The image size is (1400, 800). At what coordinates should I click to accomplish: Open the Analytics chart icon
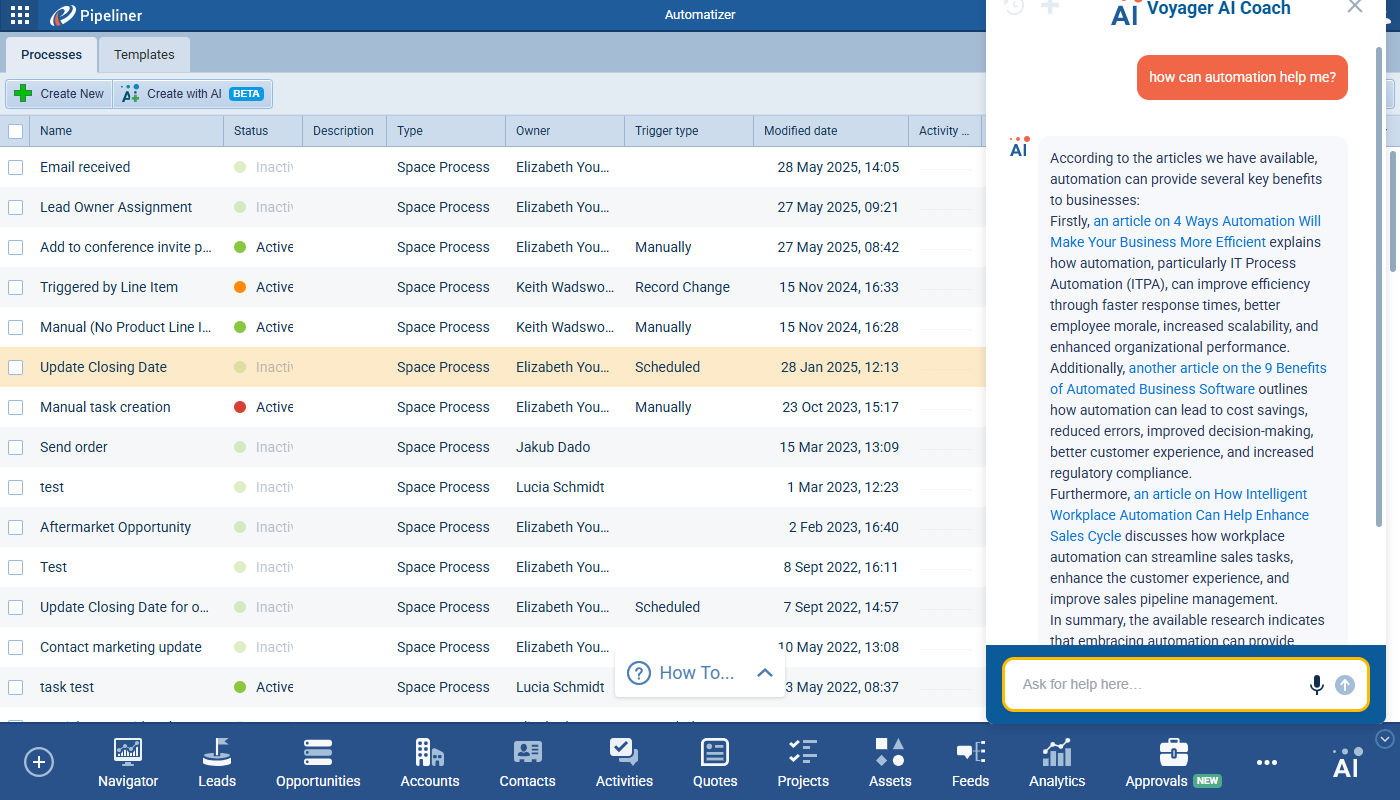point(1057,753)
